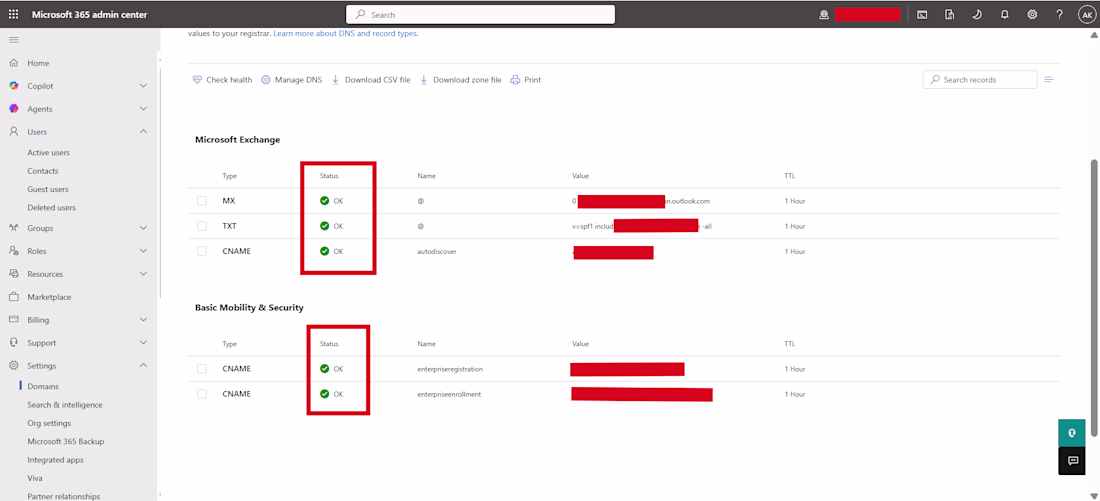Click the Roles icon in the sidebar

(13, 251)
